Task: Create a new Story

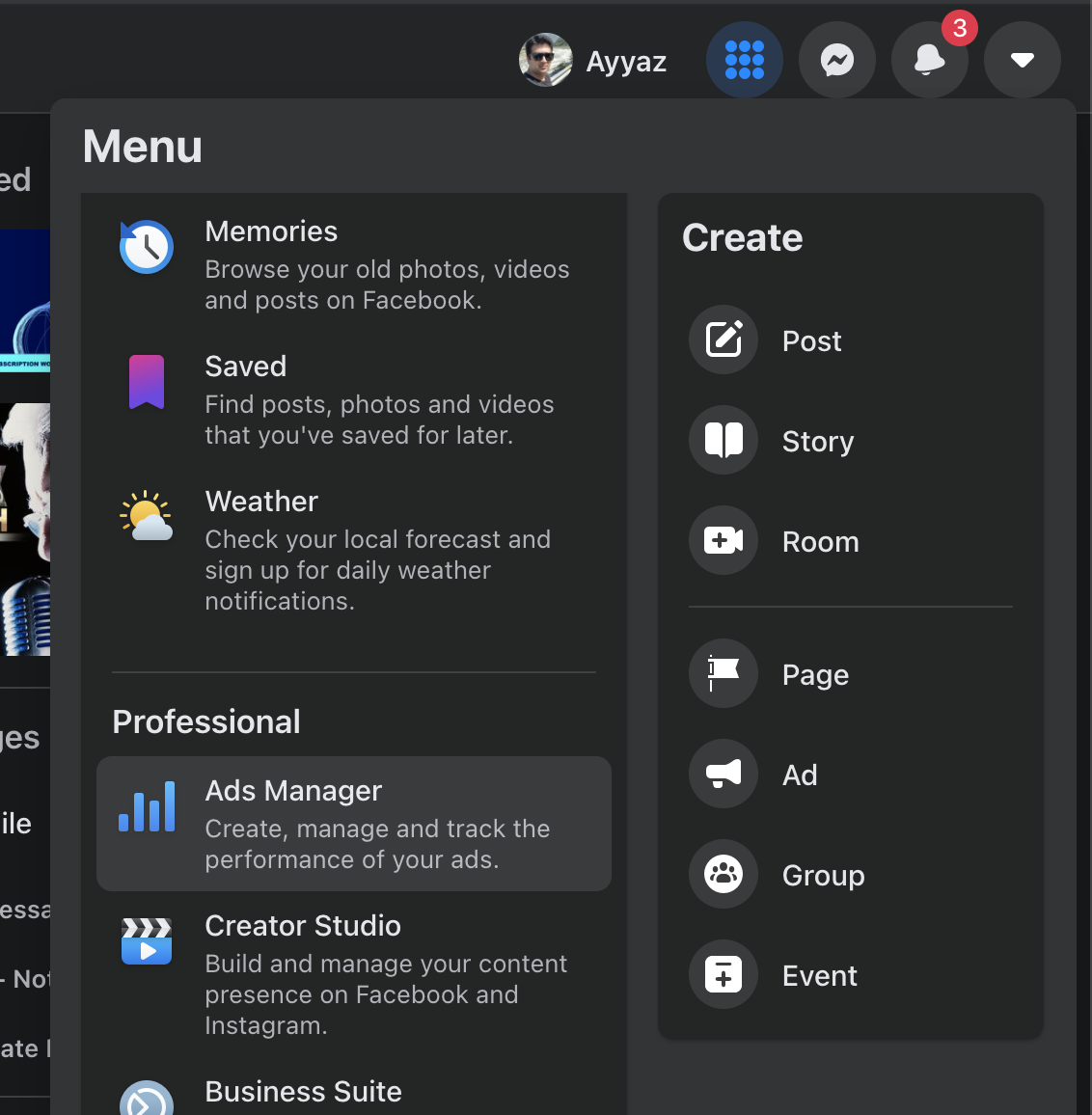Action: pyautogui.click(x=816, y=441)
